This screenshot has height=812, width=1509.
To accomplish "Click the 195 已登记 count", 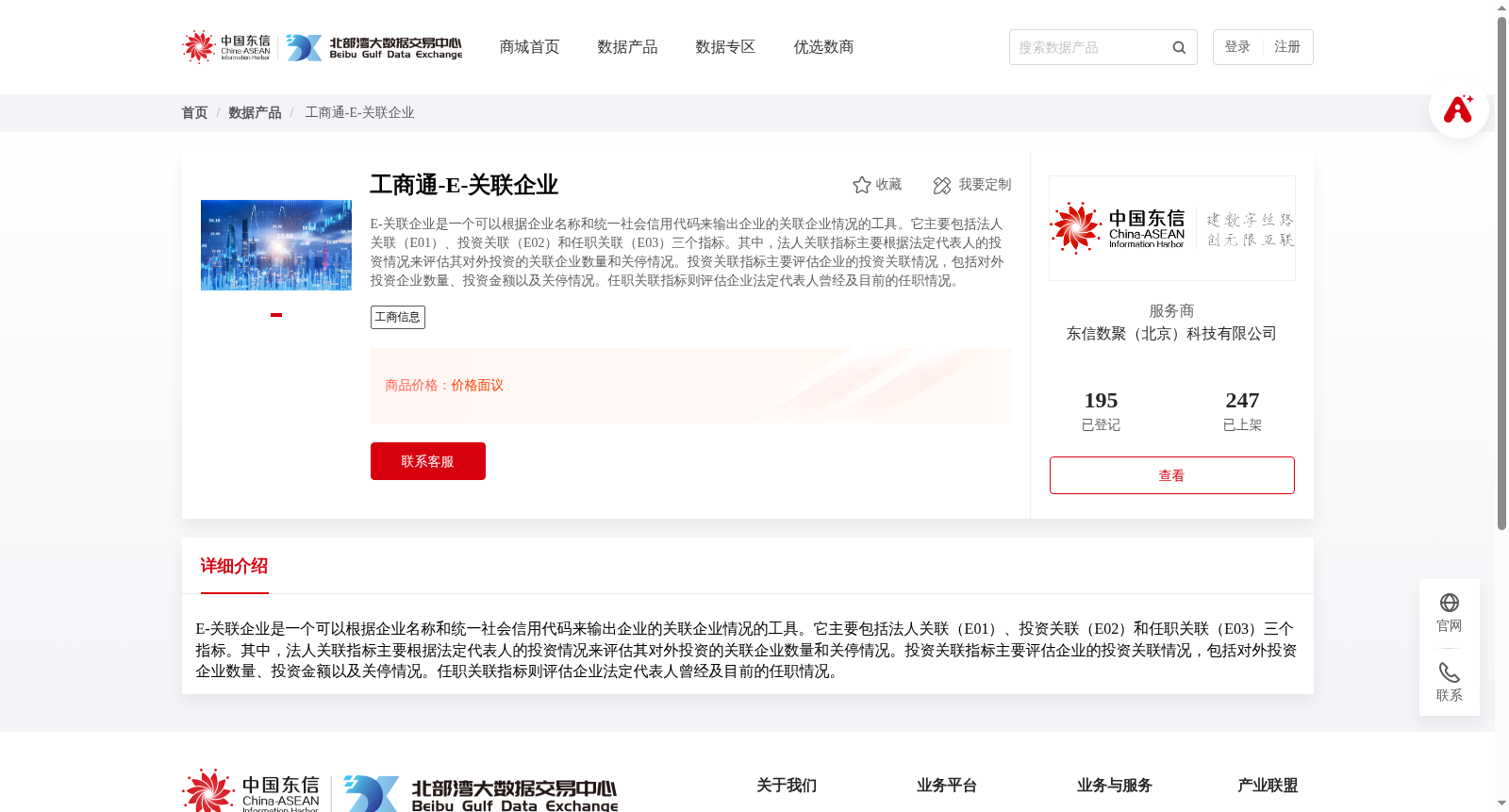I will pos(1101,411).
